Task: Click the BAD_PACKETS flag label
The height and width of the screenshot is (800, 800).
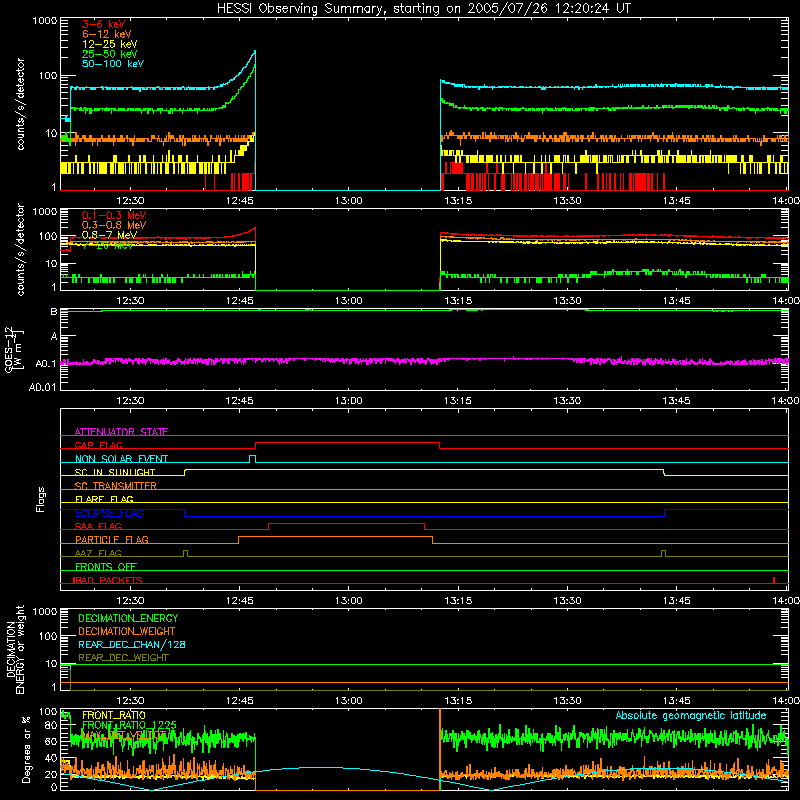Action: [x=108, y=580]
